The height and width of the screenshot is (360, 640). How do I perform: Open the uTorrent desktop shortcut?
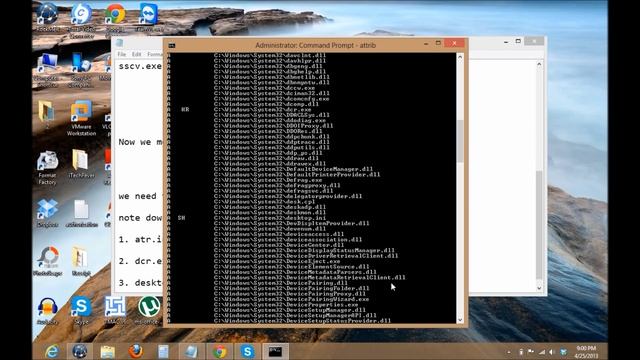tap(149, 307)
